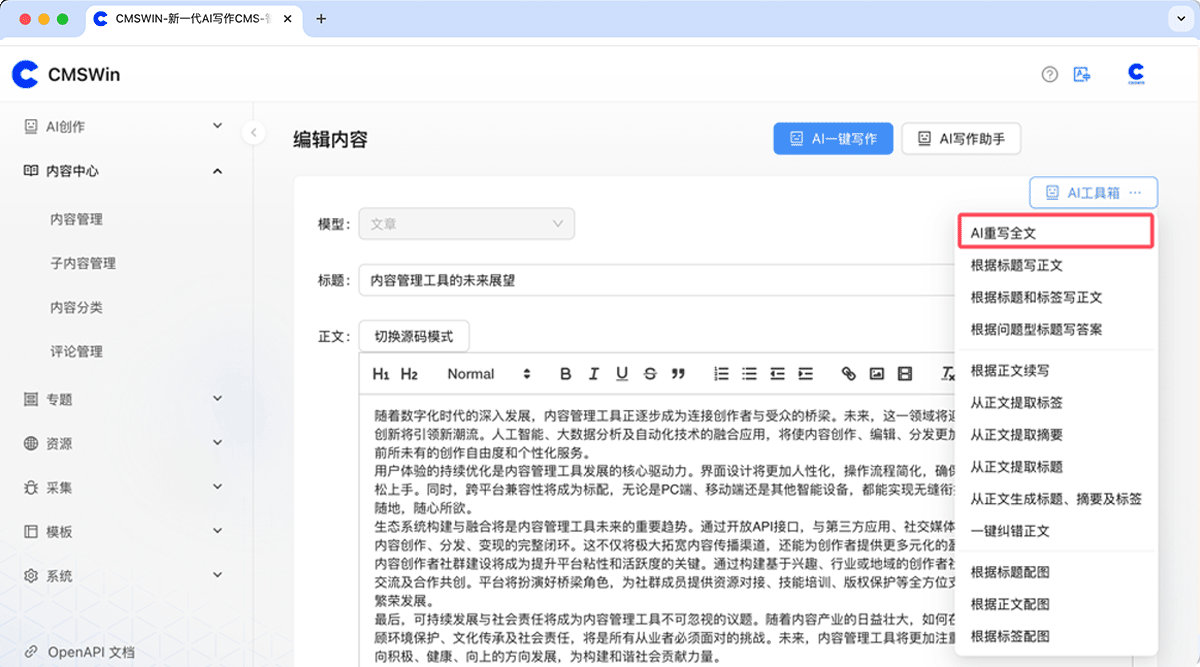Toggle underline formatting button

622,374
